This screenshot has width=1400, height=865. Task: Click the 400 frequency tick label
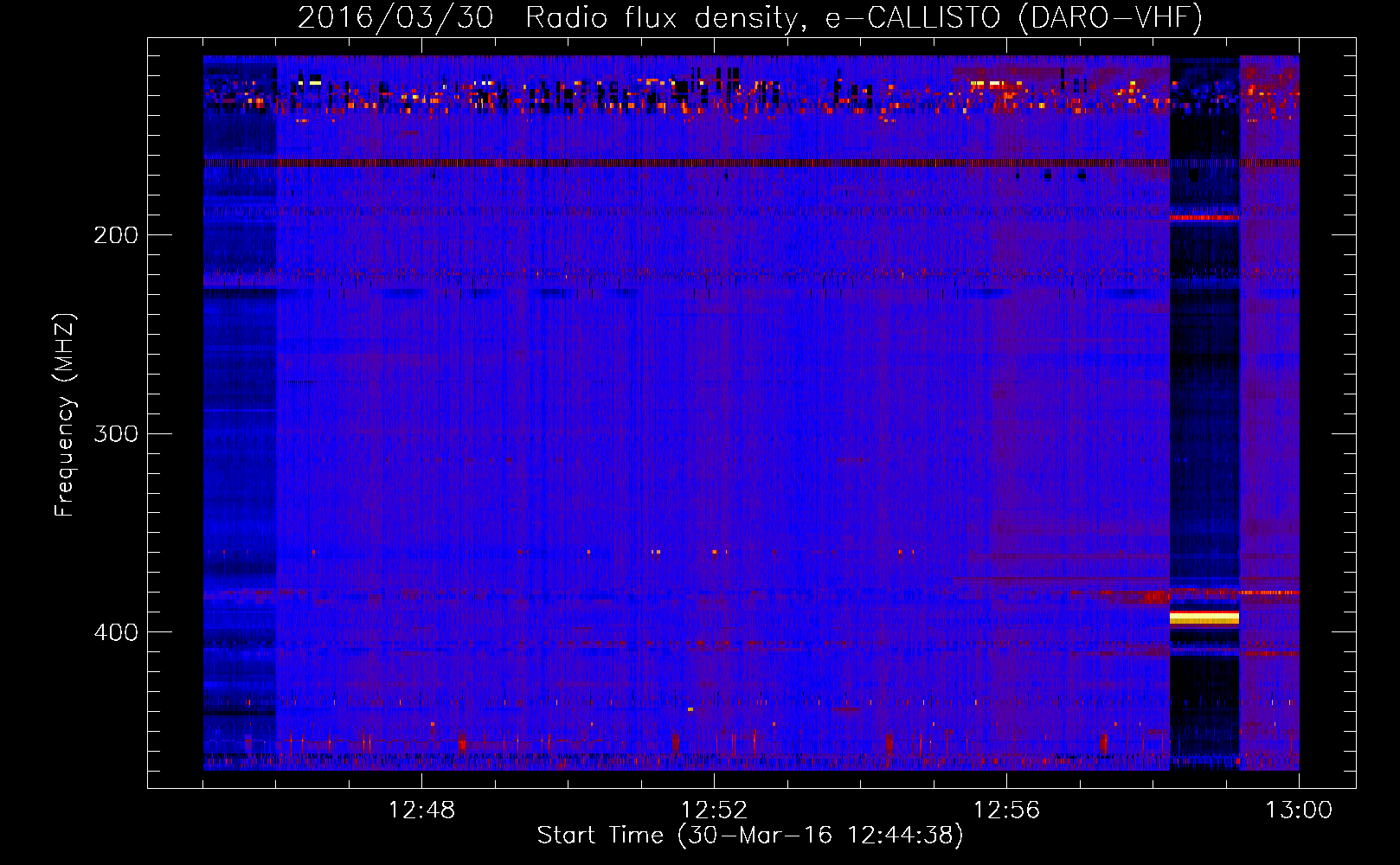116,632
